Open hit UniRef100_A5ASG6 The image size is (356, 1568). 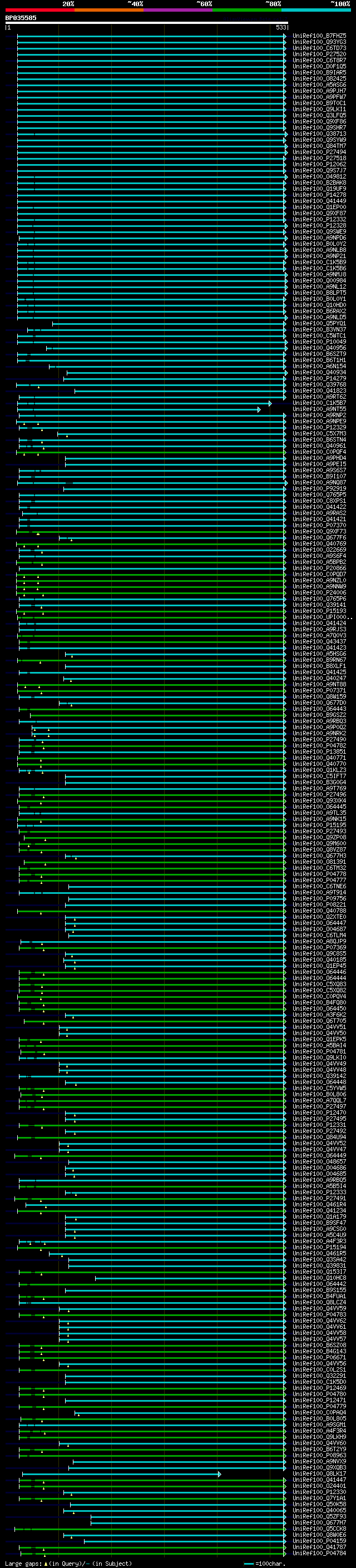point(319,85)
